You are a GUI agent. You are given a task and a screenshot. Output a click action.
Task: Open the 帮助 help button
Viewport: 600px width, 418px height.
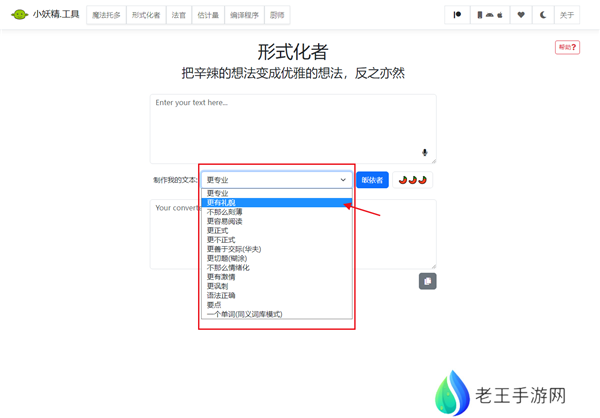567,47
